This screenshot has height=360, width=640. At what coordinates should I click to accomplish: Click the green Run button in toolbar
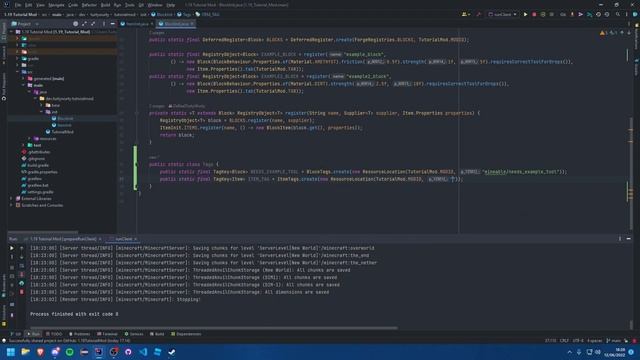(525, 14)
